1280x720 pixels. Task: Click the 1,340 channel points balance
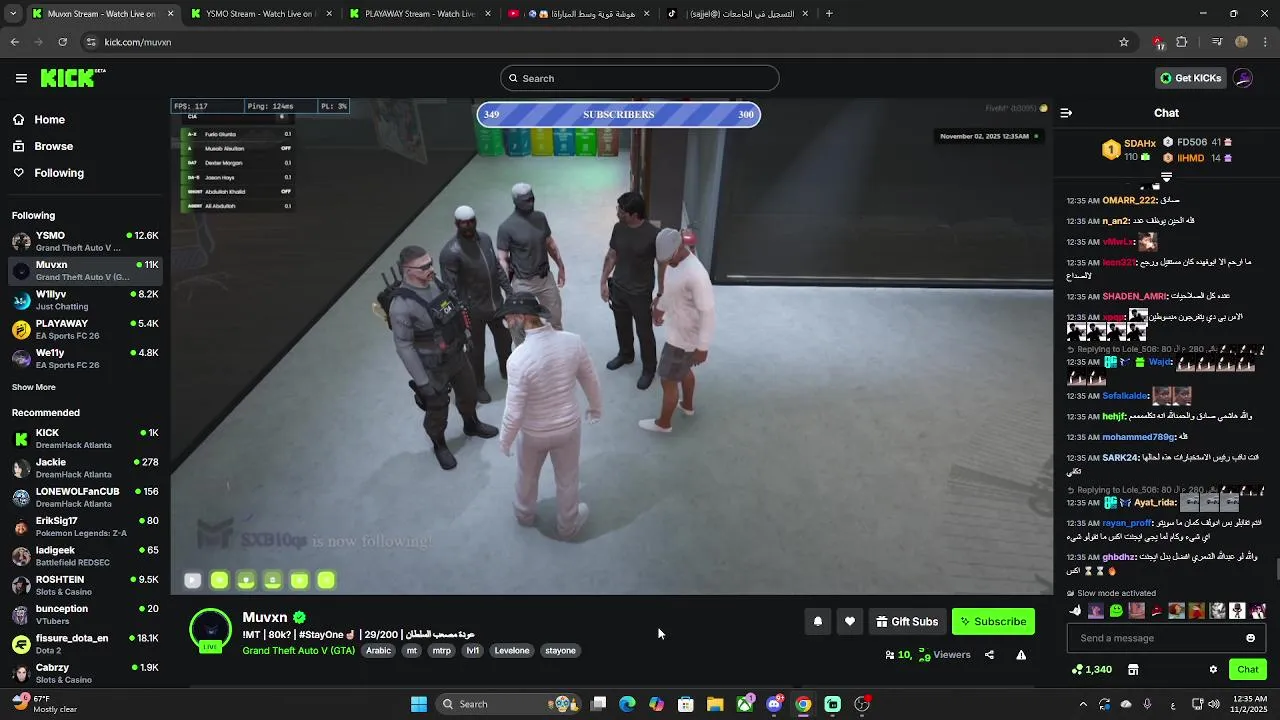pos(1092,669)
